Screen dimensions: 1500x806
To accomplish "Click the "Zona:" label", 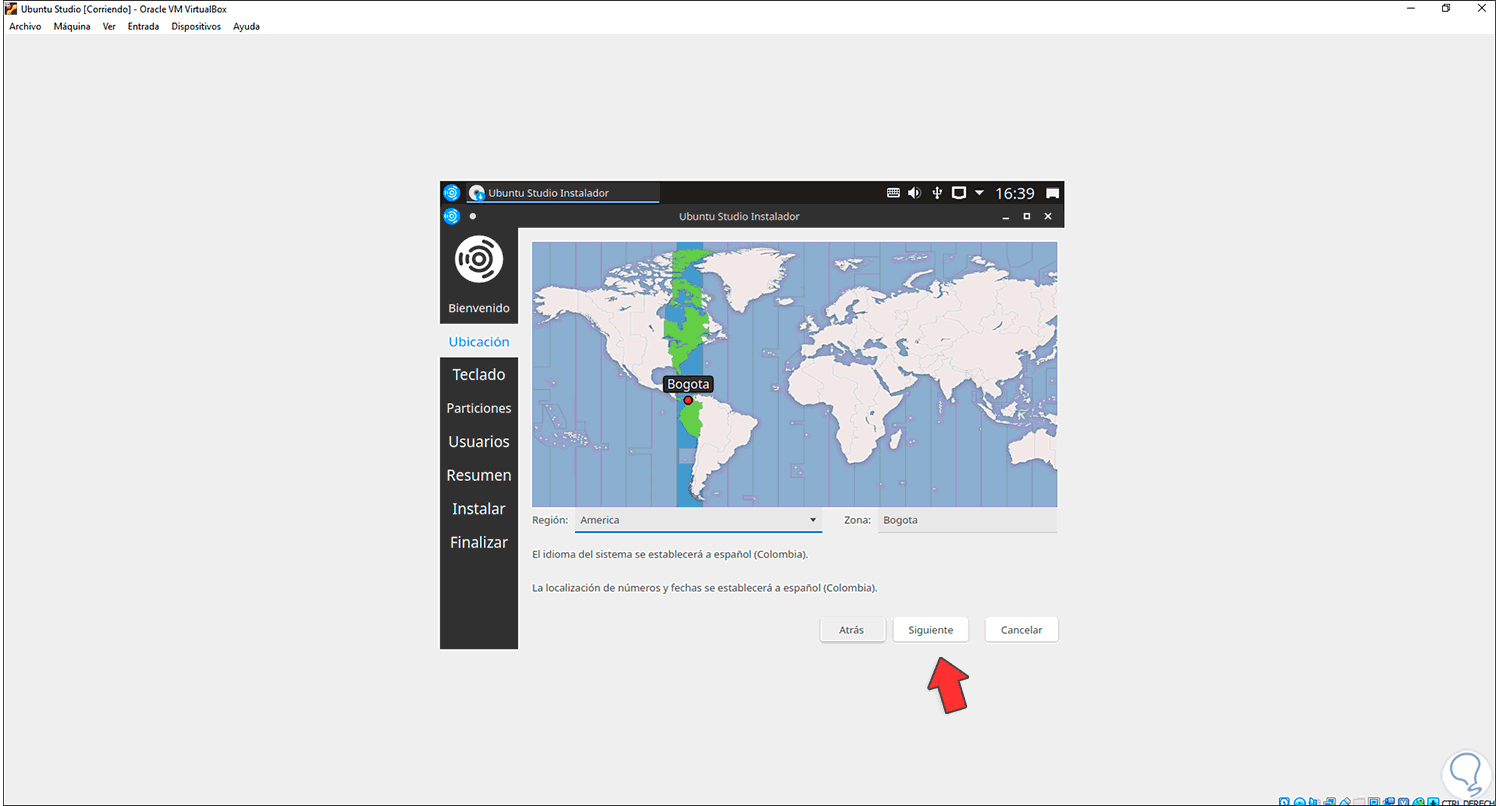I will point(859,520).
